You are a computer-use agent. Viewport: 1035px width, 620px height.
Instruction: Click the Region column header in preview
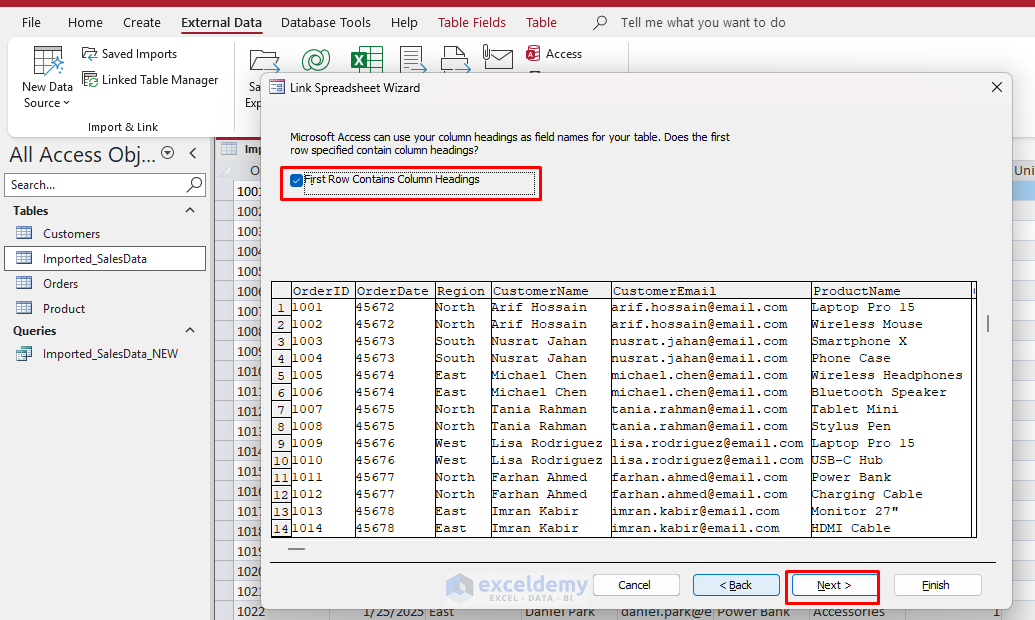point(463,291)
